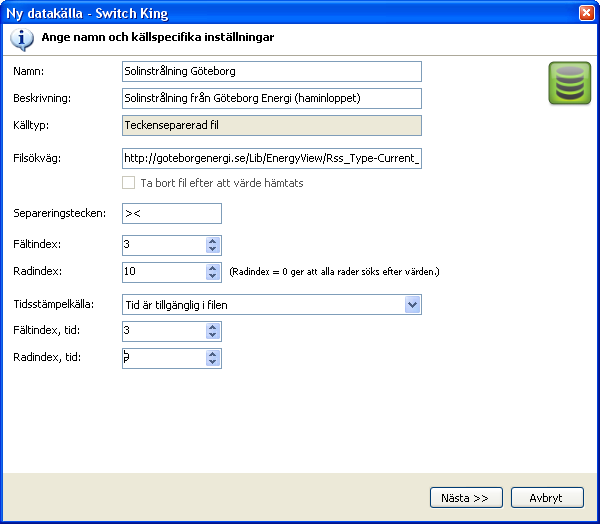The height and width of the screenshot is (524, 600).
Task: Click the 'Ange namn och källspecifika inställningar' heading
Action: click(x=158, y=37)
